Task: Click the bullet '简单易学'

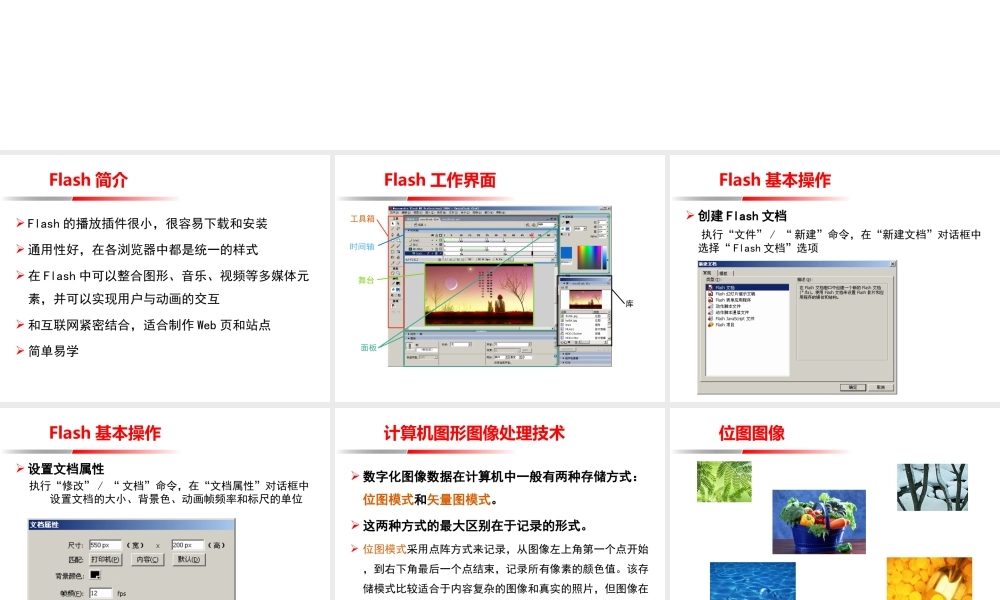Action: (53, 351)
